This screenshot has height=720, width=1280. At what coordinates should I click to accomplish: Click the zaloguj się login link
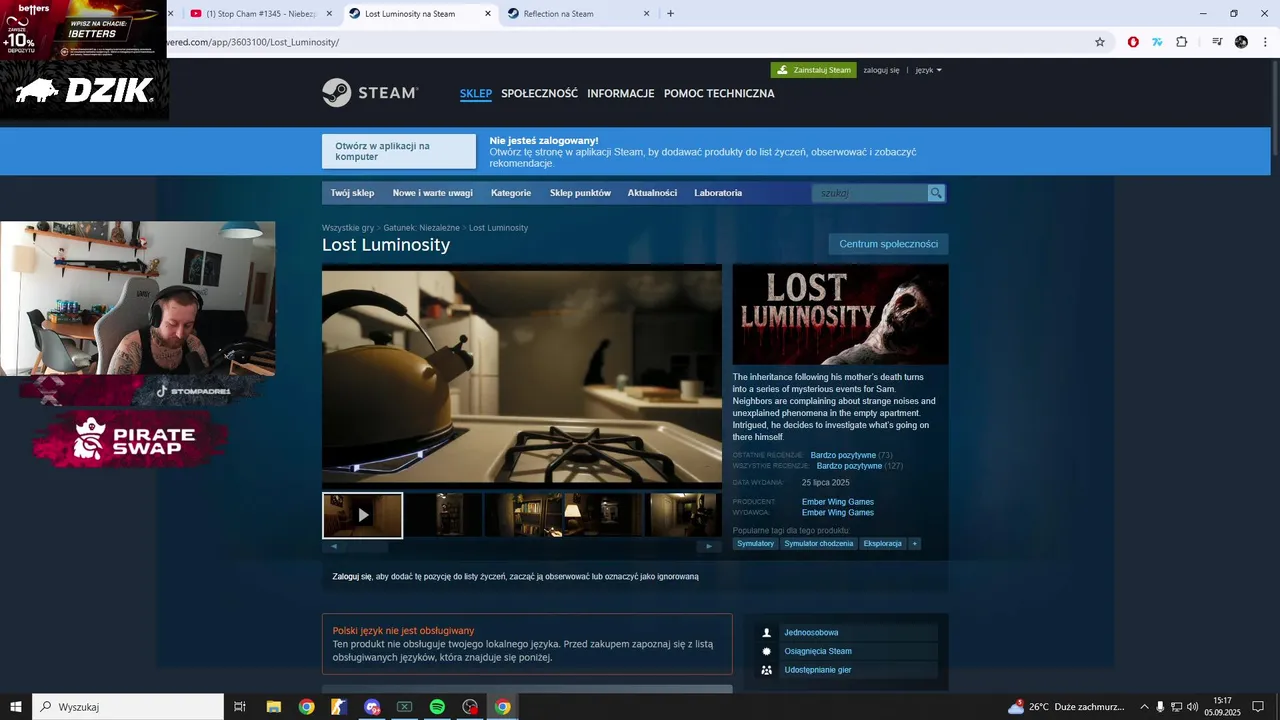881,70
